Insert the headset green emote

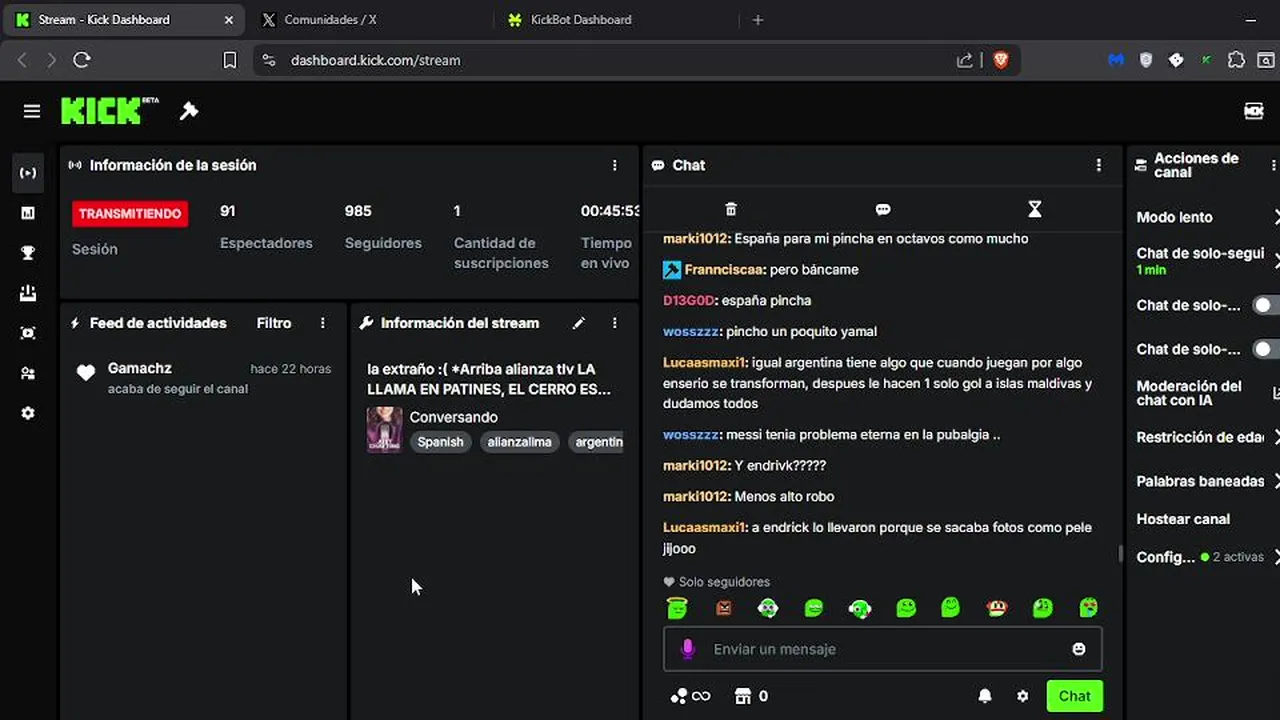860,607
